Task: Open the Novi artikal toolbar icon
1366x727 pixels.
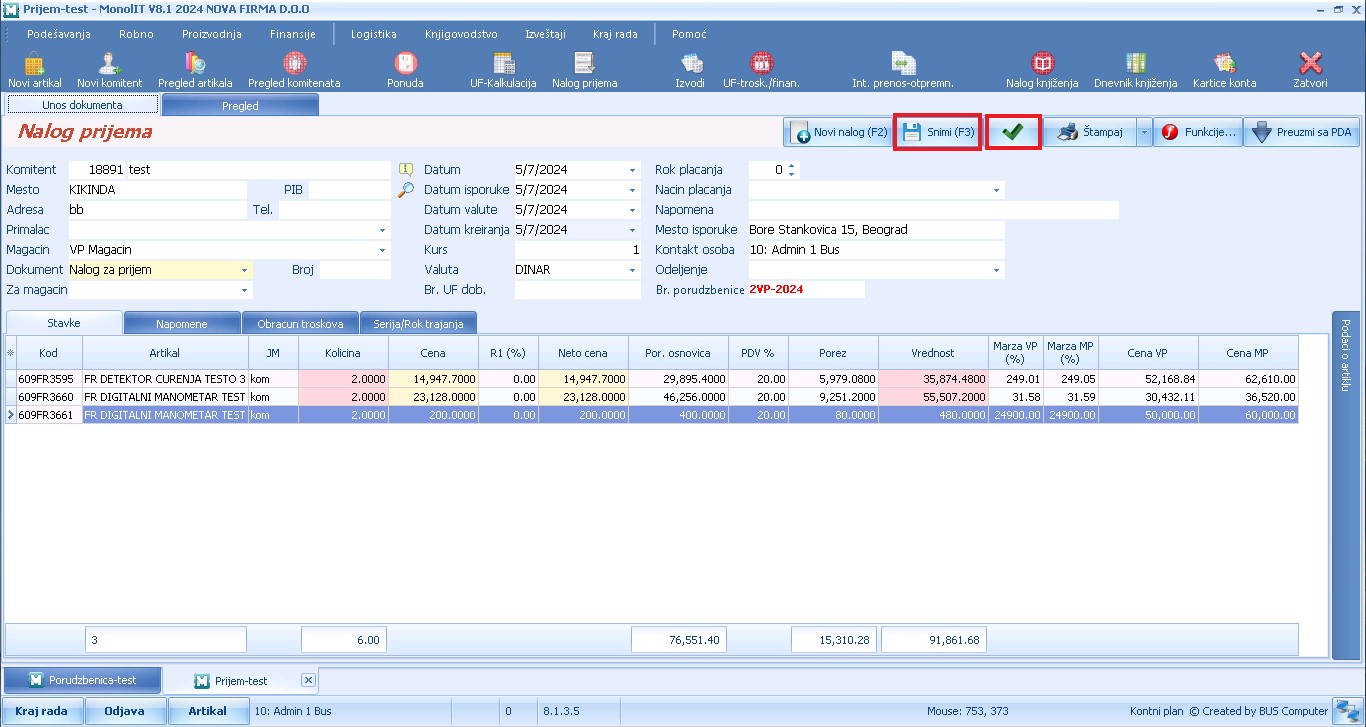Action: (x=34, y=70)
